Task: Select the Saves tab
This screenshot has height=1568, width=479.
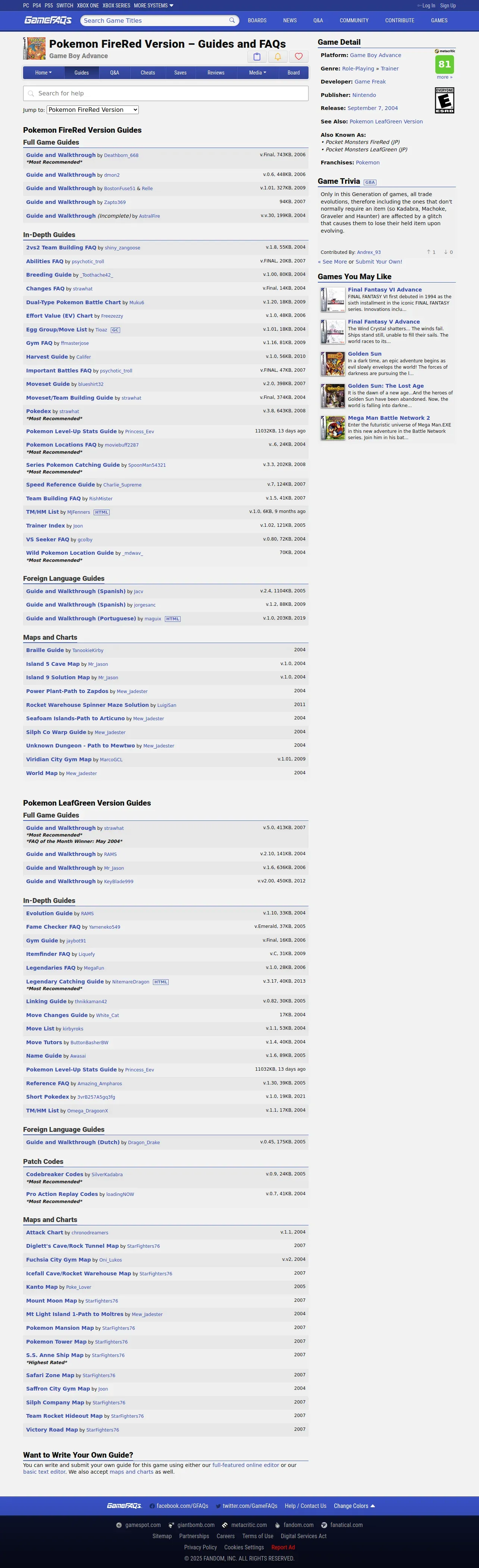Action: point(181,73)
